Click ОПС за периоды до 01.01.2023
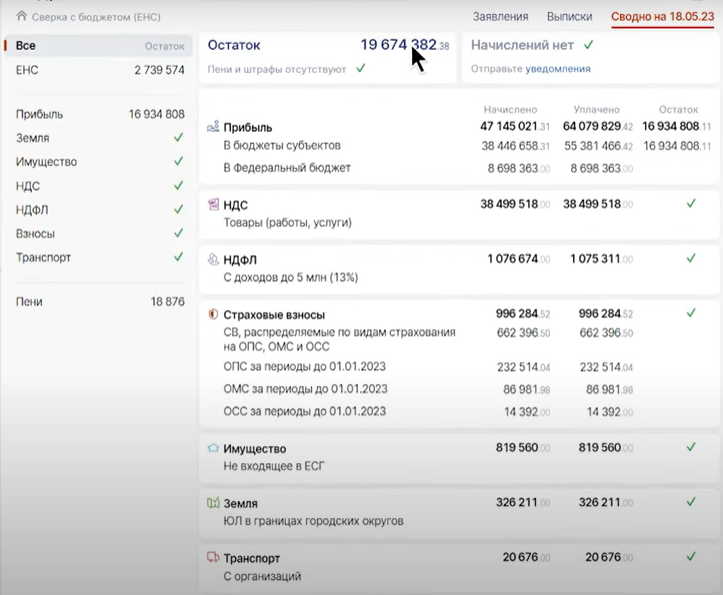This screenshot has width=723, height=595. pos(304,367)
